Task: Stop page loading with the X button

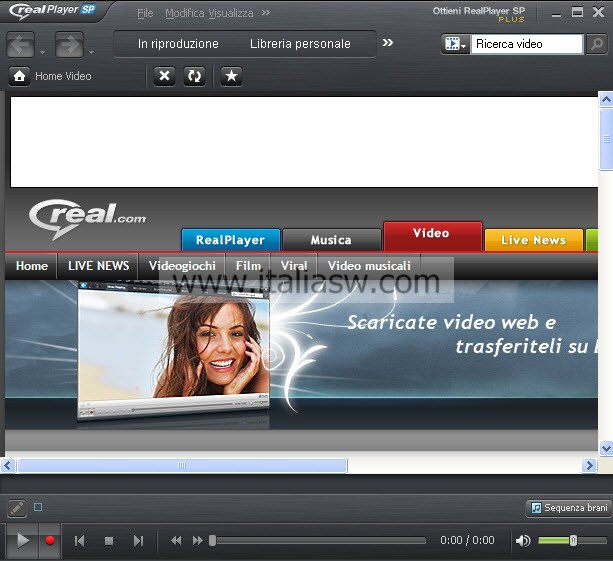Action: tap(165, 75)
